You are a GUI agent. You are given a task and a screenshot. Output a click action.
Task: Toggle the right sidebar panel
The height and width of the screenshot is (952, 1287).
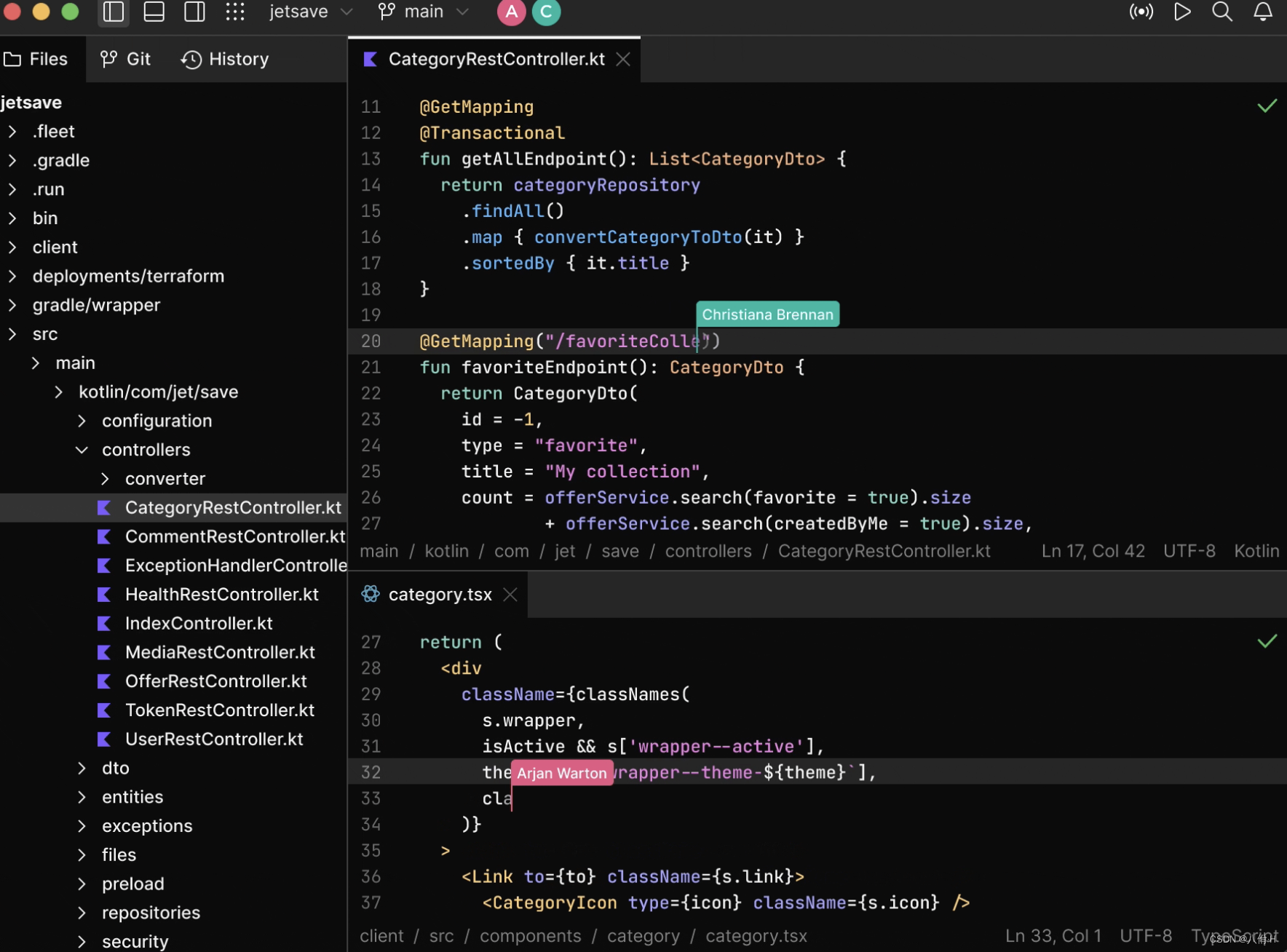[x=194, y=12]
